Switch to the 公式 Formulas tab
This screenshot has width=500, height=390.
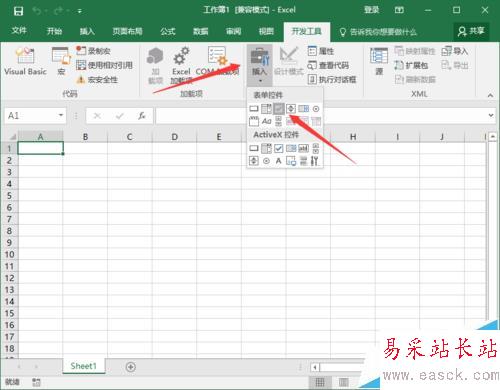click(x=168, y=31)
